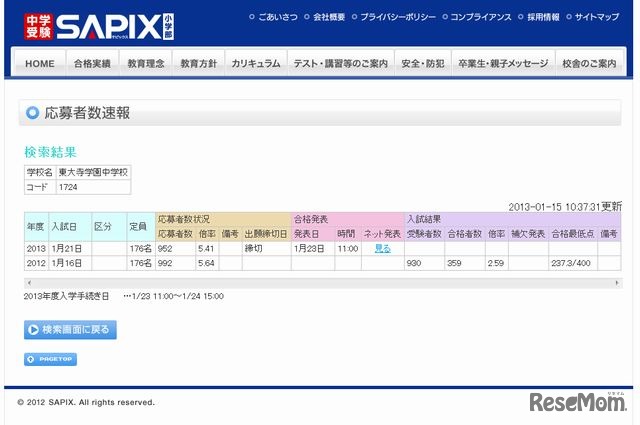640x425 pixels.
Task: Click the code value 1724
Action: [68, 187]
